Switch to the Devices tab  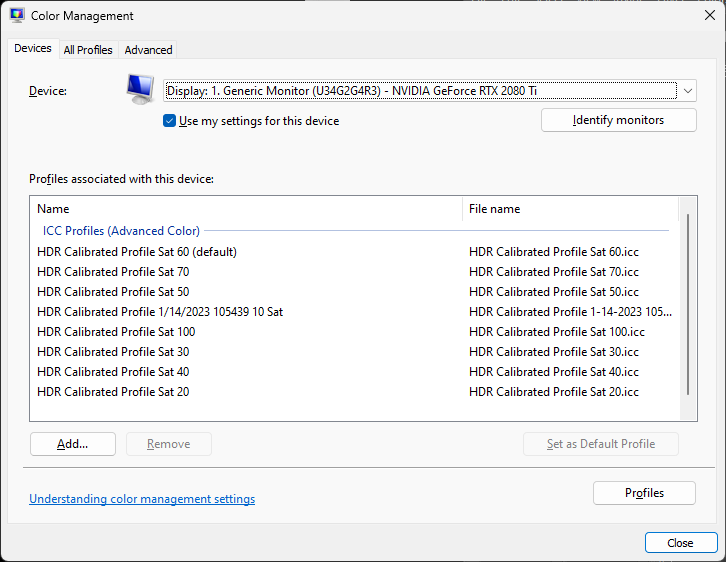click(x=33, y=48)
